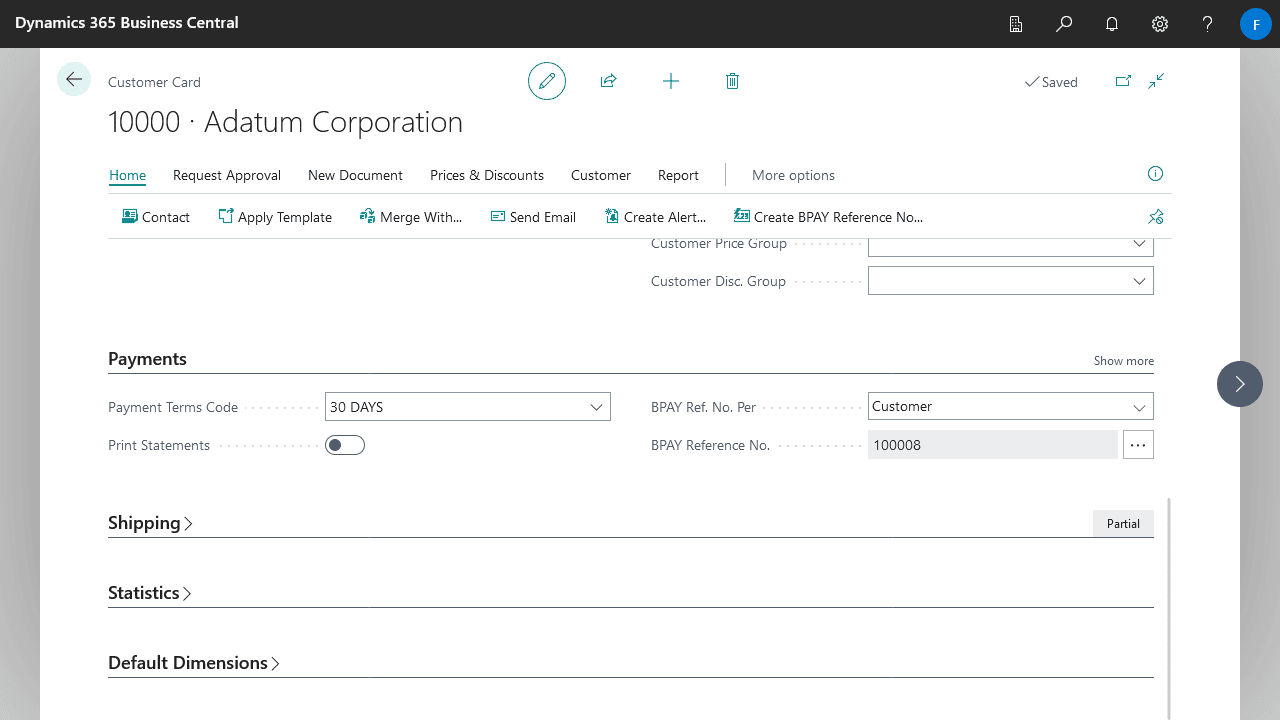
Task: Open Customer Price Group dropdown
Action: [1139, 244]
